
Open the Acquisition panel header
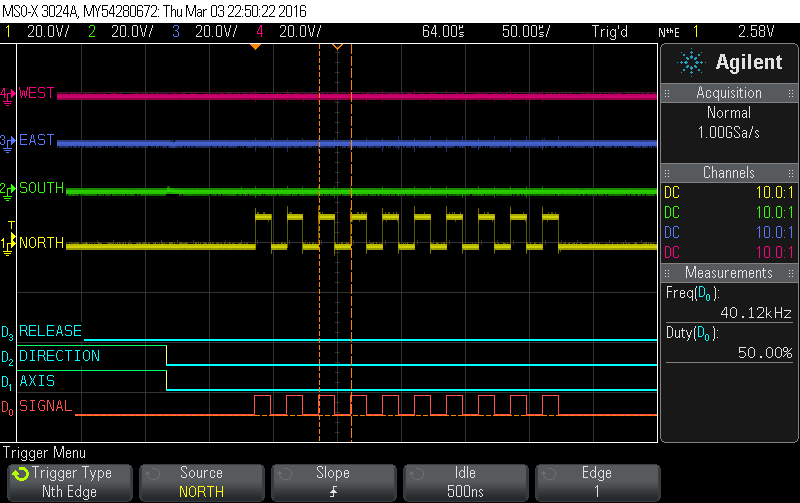click(x=729, y=93)
